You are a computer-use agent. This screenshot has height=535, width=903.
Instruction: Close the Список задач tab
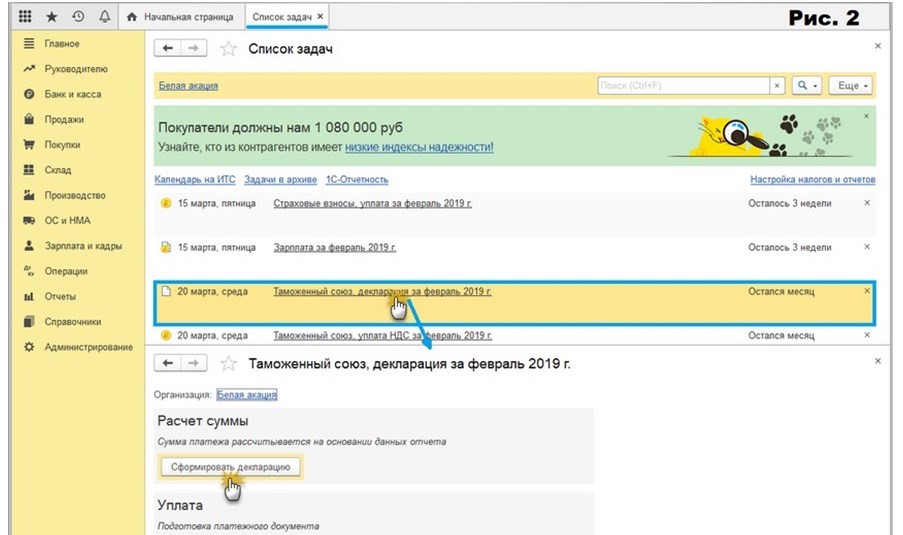[x=319, y=18]
